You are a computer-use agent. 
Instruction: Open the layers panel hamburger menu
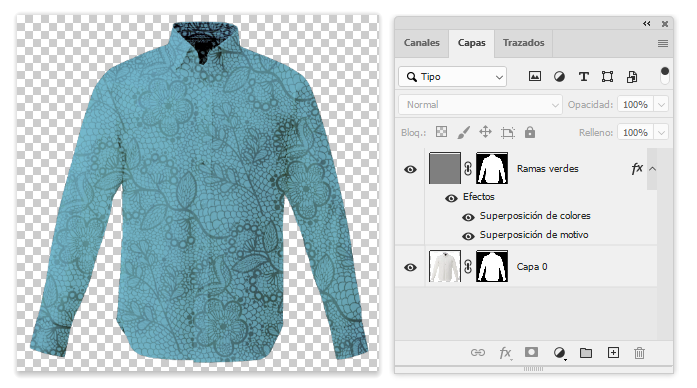tap(663, 43)
